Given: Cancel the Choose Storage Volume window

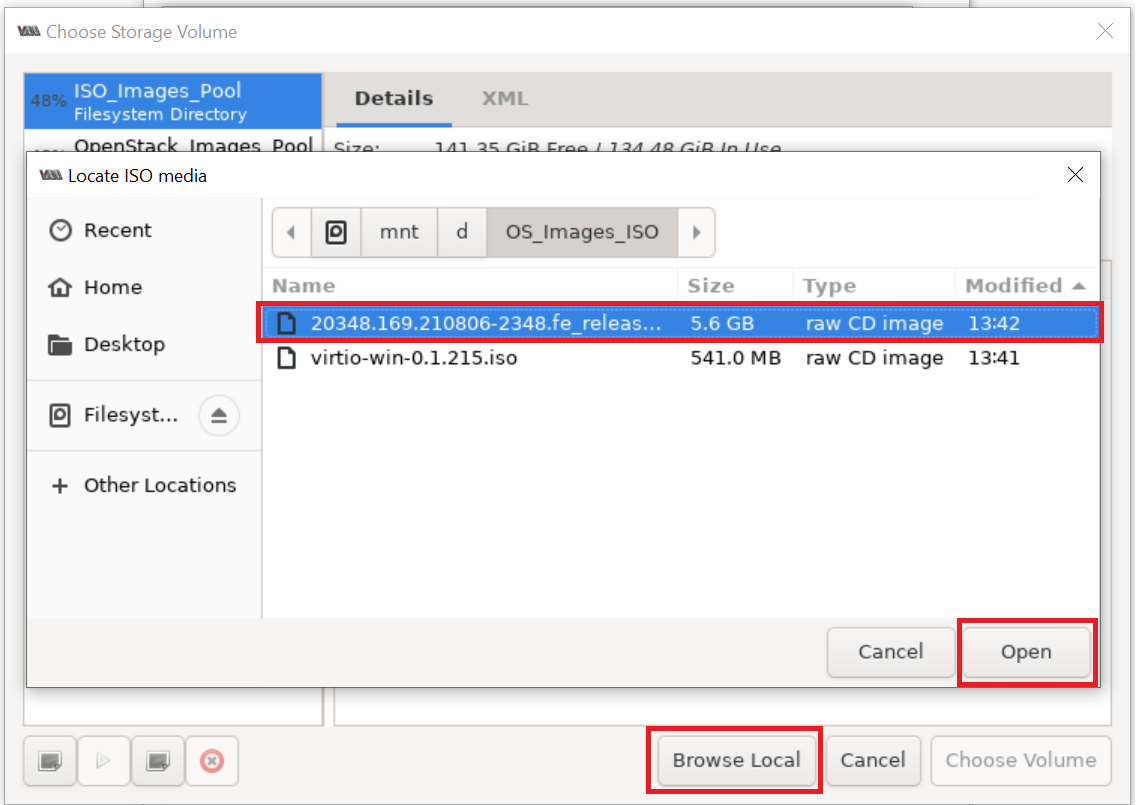Looking at the screenshot, I should coord(873,760).
